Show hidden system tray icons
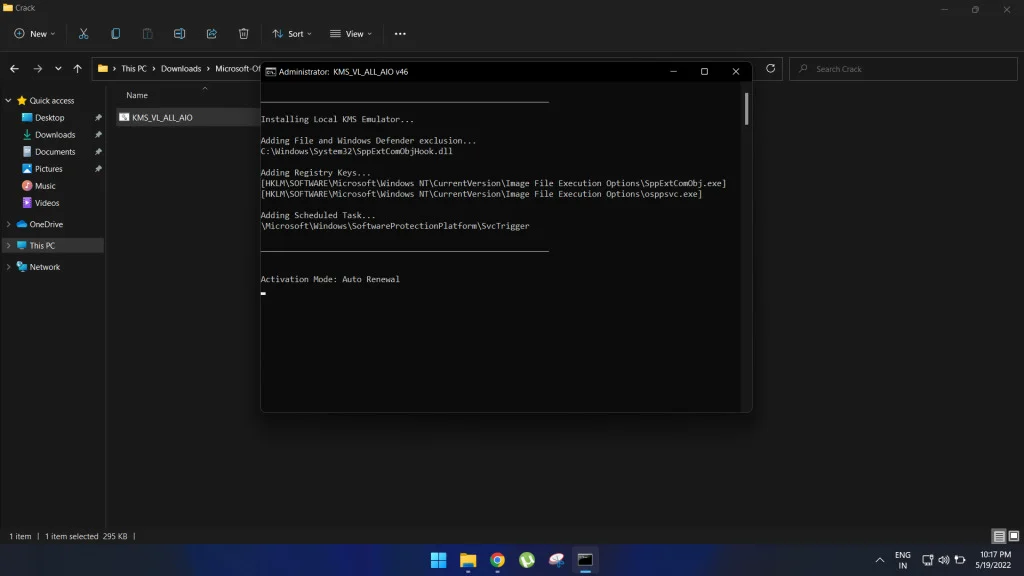Screen dimensions: 1024x576 click(x=880, y=560)
